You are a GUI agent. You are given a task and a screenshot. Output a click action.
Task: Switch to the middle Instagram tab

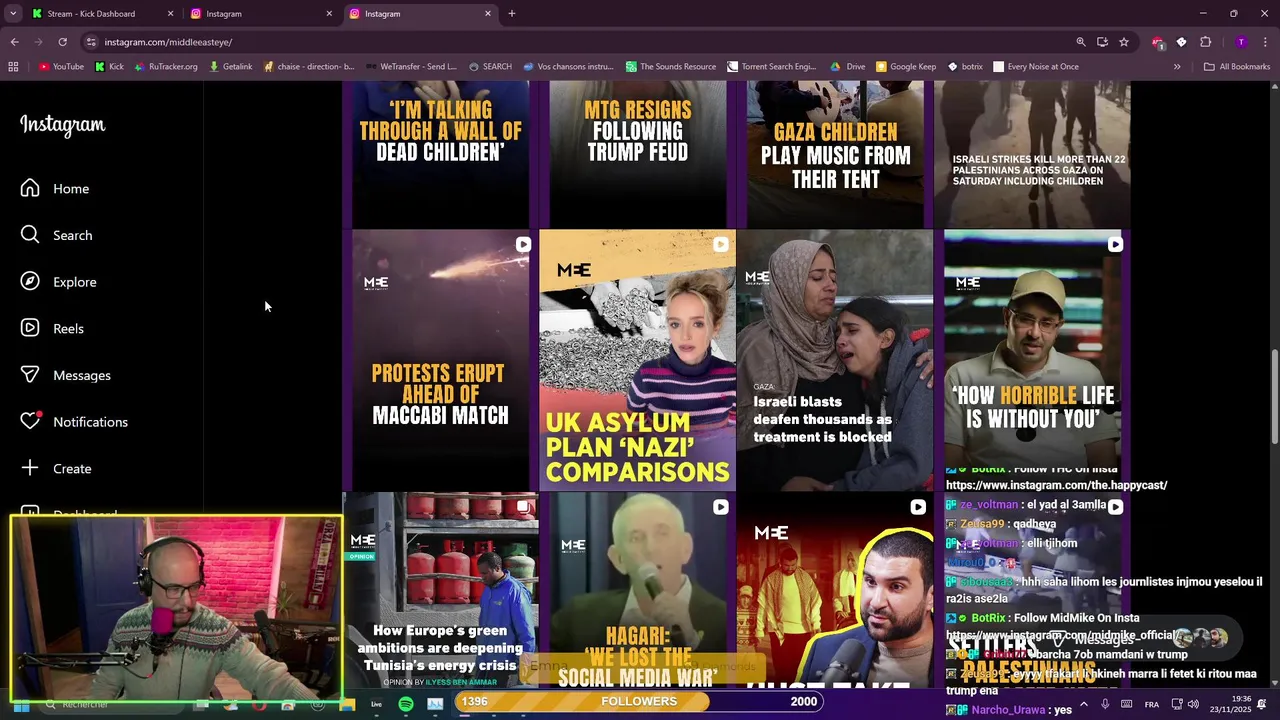261,14
